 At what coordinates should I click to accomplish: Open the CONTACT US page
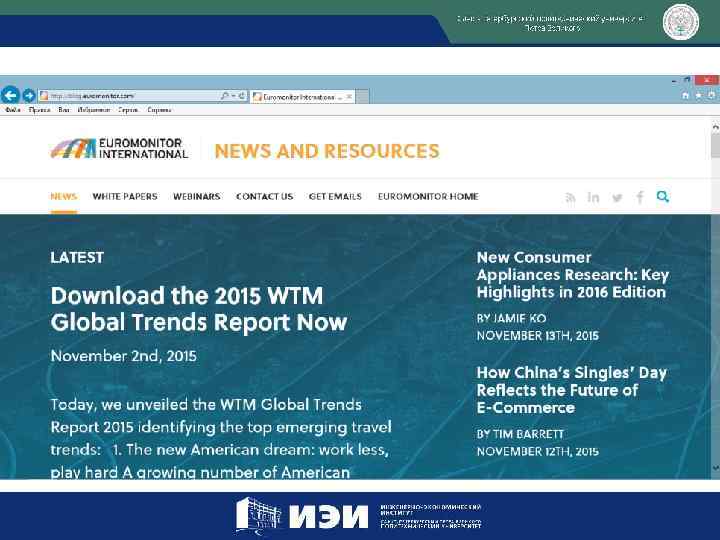point(264,197)
